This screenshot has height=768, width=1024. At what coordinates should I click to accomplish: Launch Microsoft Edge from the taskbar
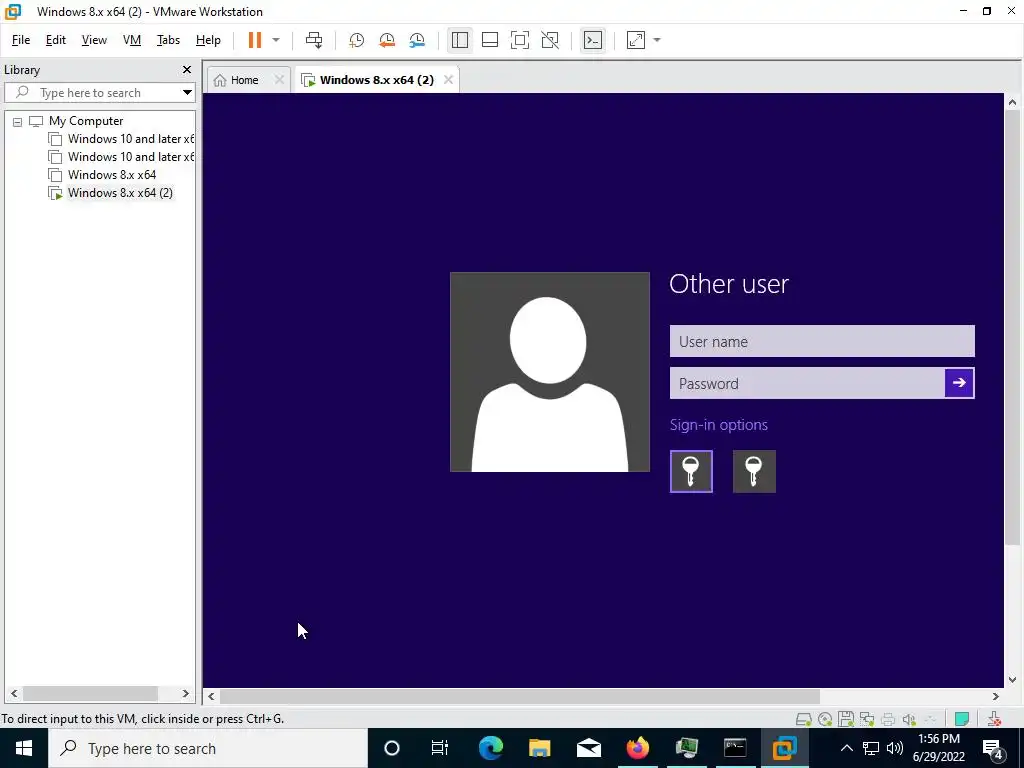[490, 748]
